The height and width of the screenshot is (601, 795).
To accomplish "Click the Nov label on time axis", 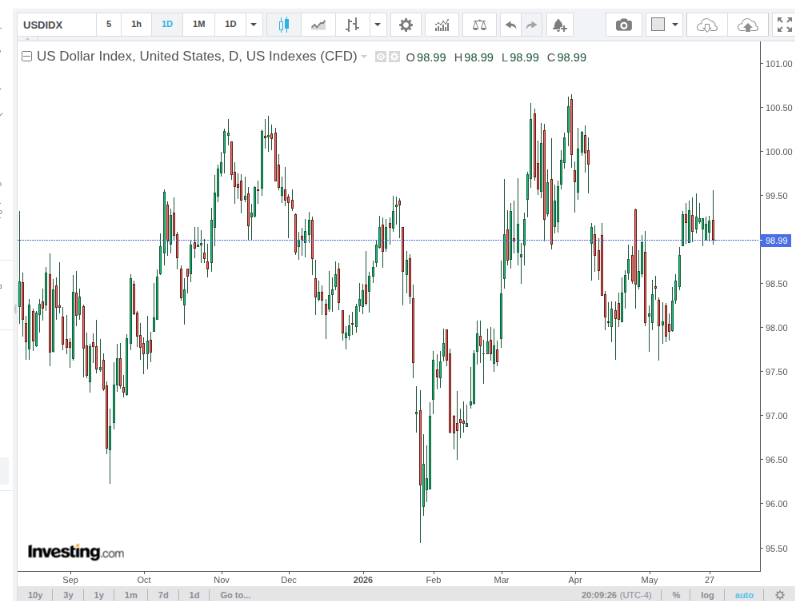I will pos(222,580).
